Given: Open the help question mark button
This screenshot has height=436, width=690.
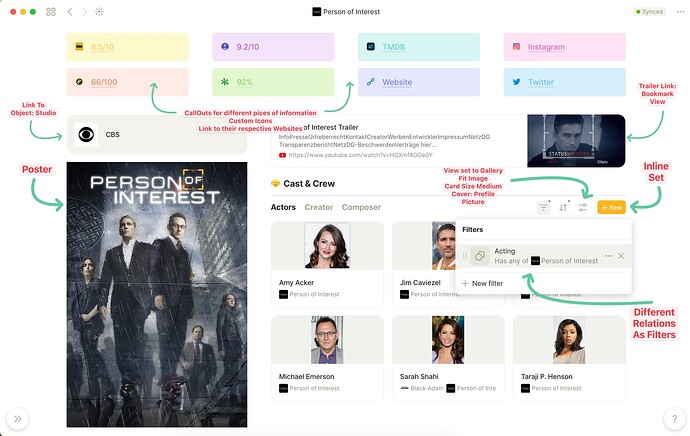Looking at the screenshot, I should 674,419.
